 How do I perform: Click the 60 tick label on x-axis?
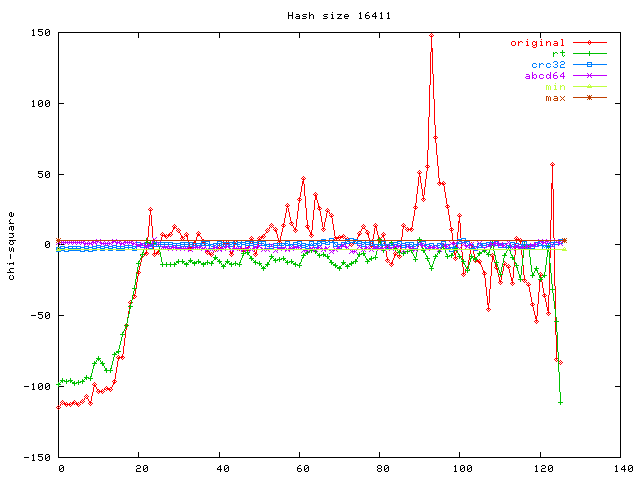click(302, 468)
